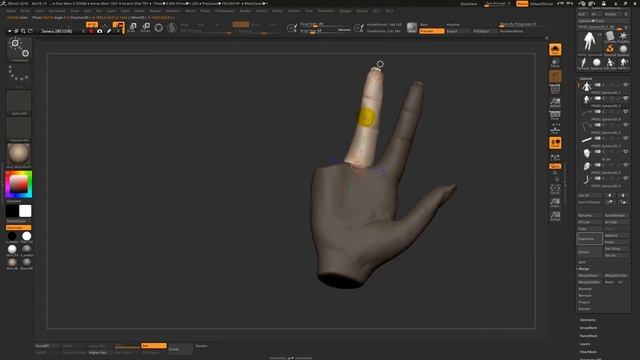Flip the switch on first subtool row
Screen dimensions: 640x360
[x=598, y=85]
